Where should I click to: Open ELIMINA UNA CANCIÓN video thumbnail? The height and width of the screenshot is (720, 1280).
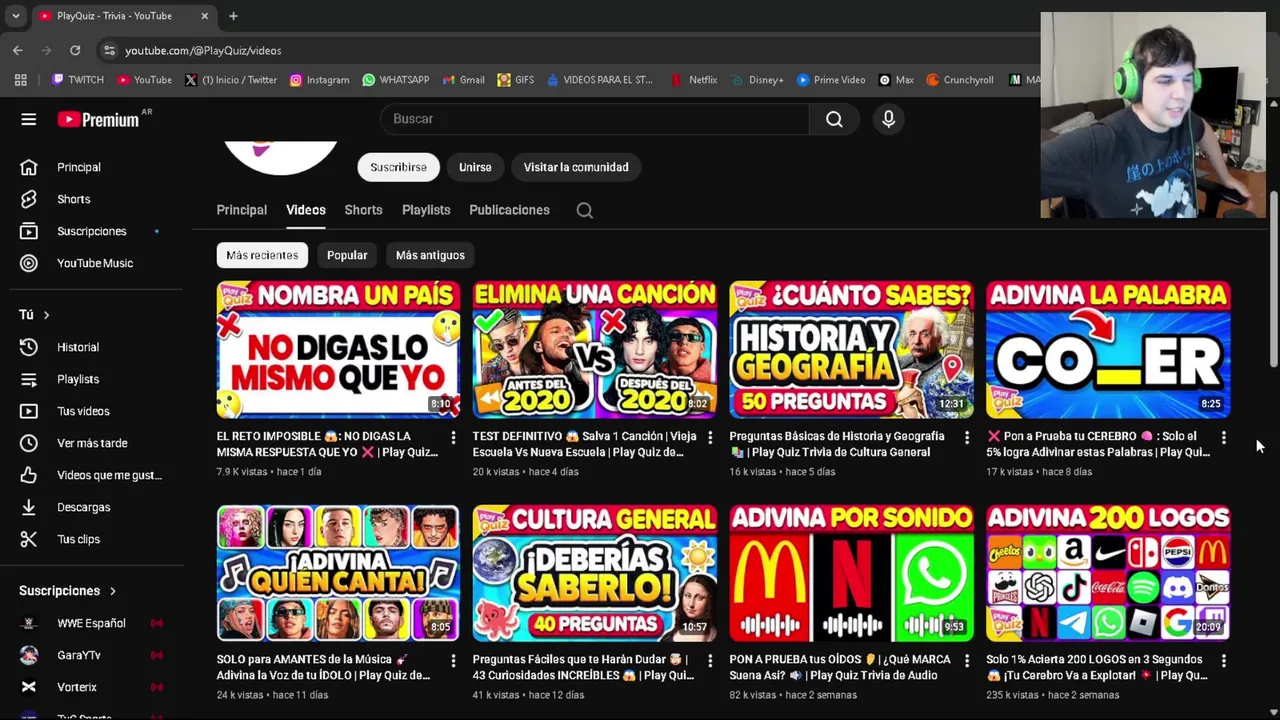point(595,349)
